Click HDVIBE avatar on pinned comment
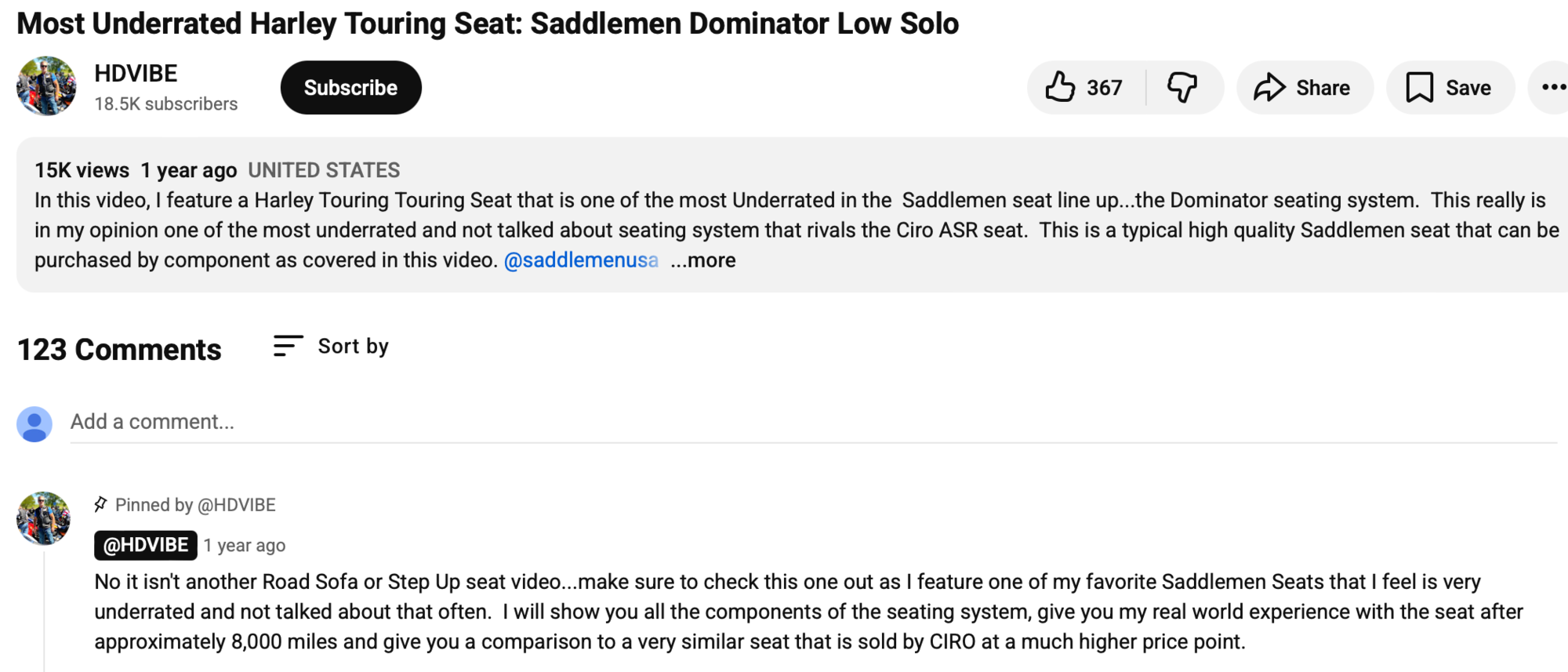This screenshot has width=1568, height=672. [44, 518]
